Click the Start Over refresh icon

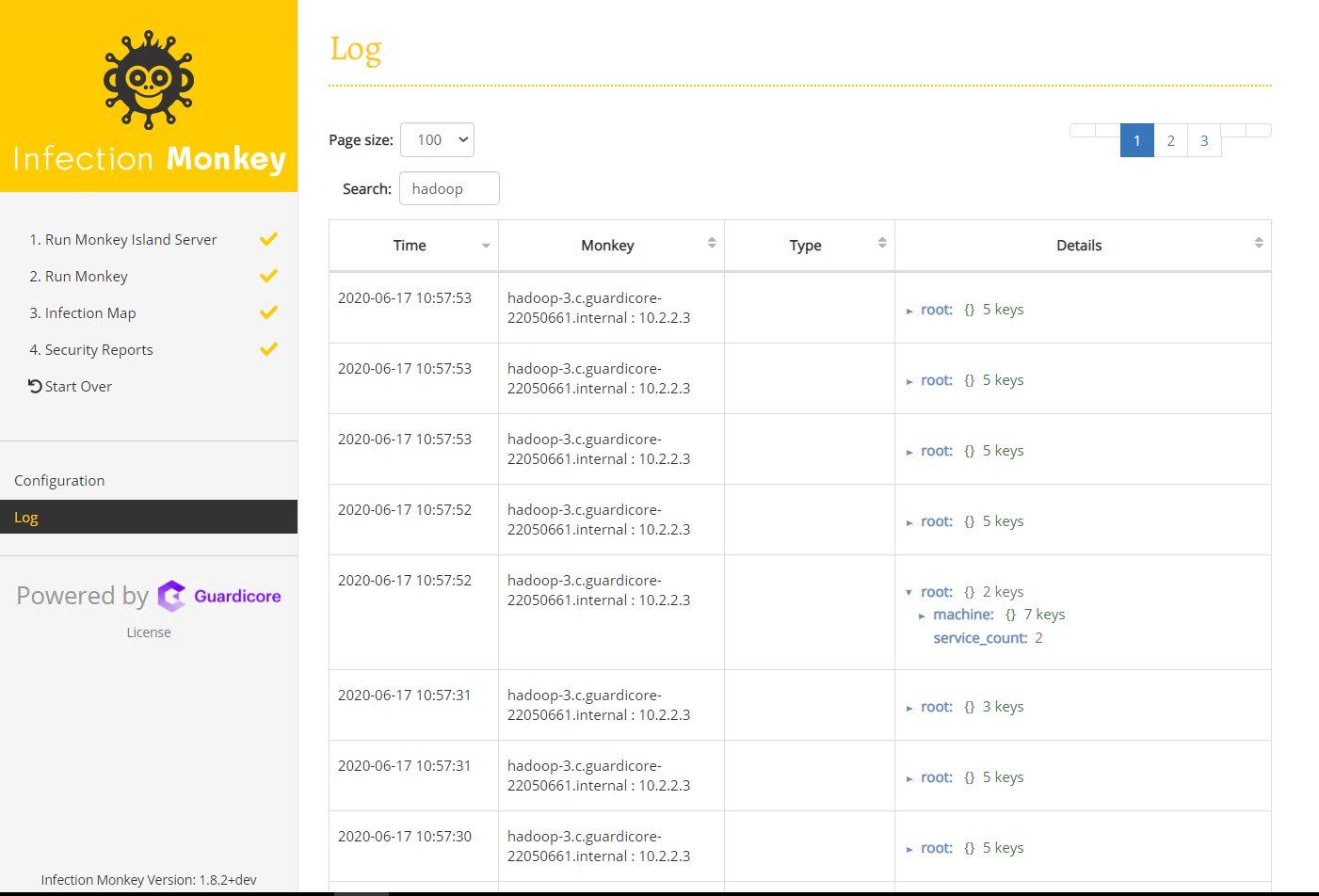tap(34, 386)
